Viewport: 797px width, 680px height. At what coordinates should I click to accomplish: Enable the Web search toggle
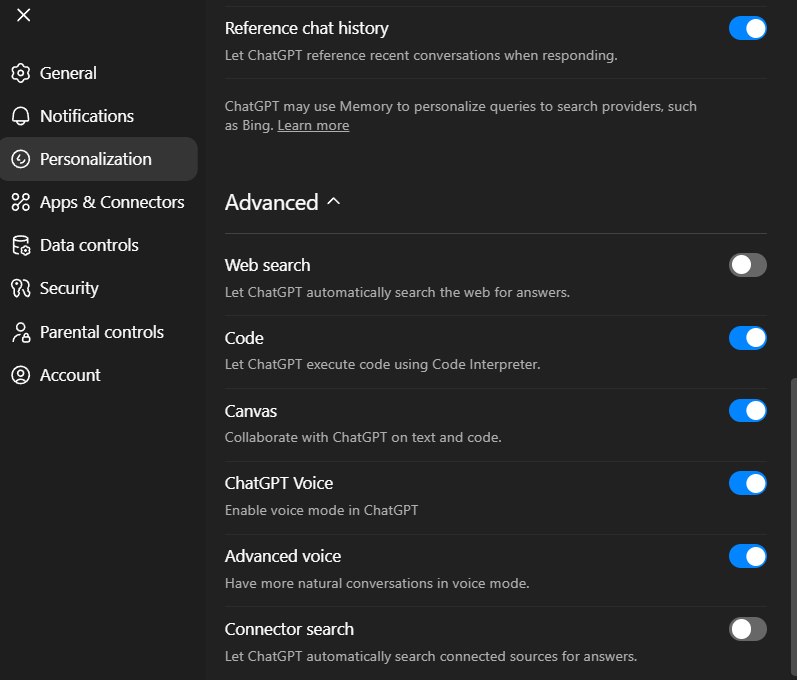tap(748, 265)
